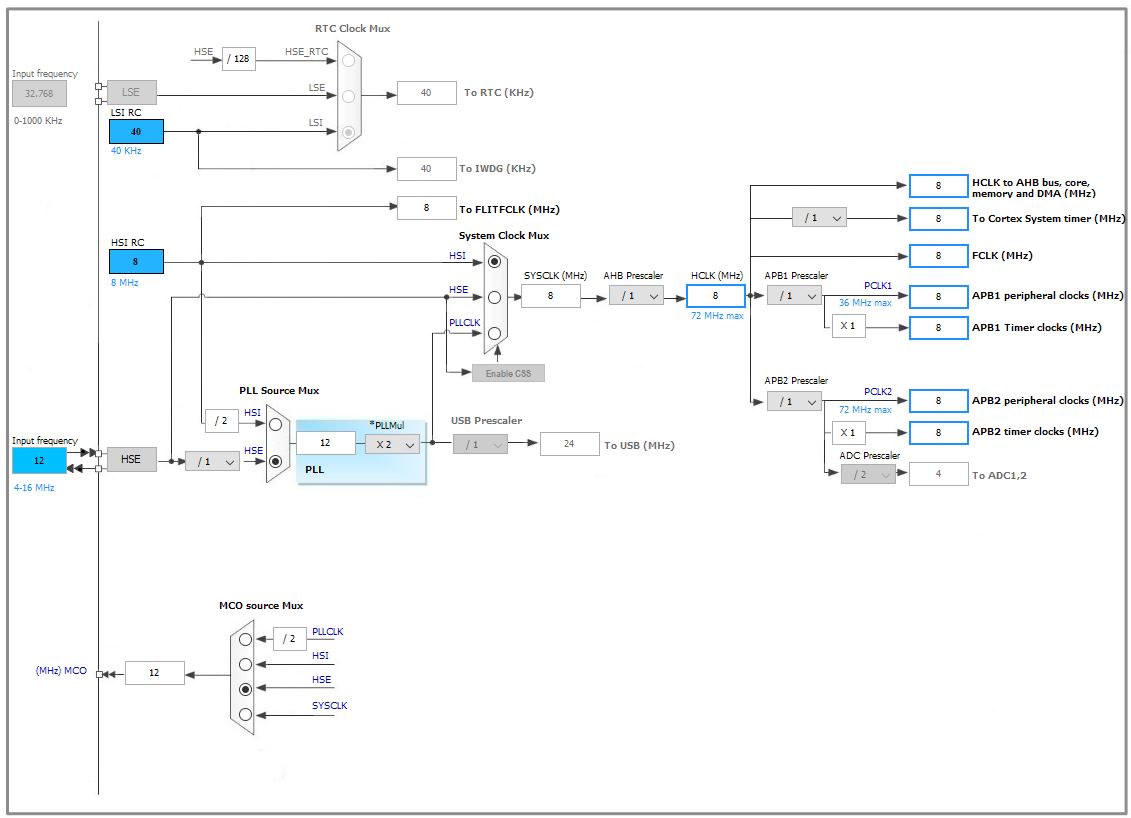1131x818 pixels.
Task: Select HSE in System Clock Mux
Action: (494, 297)
